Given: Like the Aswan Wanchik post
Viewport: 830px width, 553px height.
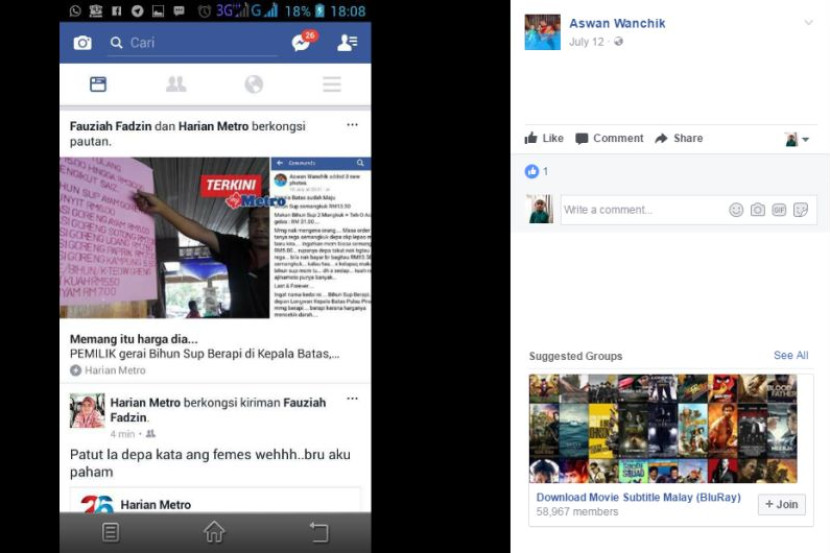Looking at the screenshot, I should (x=545, y=139).
